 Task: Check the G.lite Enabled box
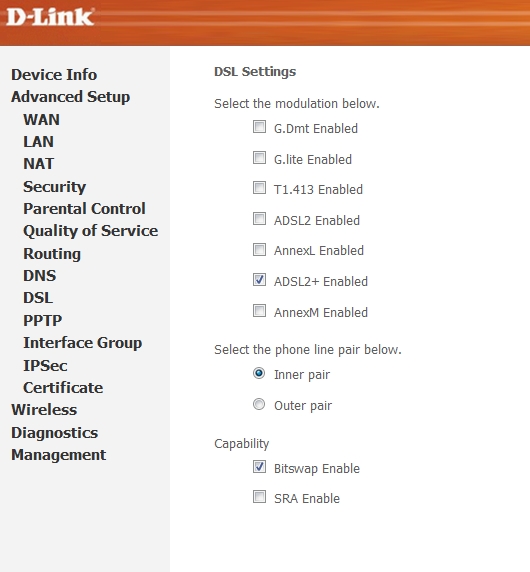coord(259,158)
